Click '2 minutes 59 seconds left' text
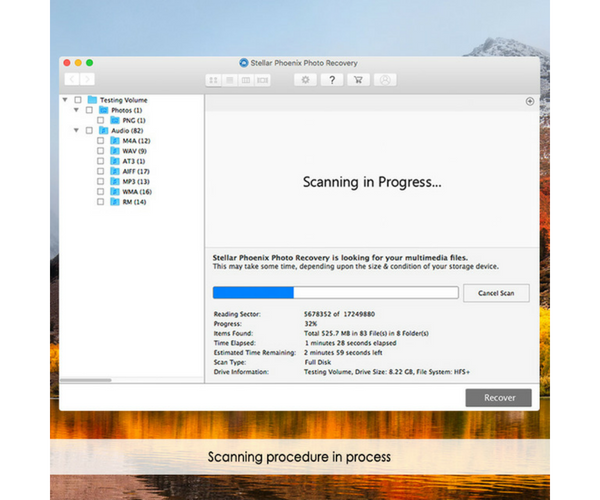 343,352
